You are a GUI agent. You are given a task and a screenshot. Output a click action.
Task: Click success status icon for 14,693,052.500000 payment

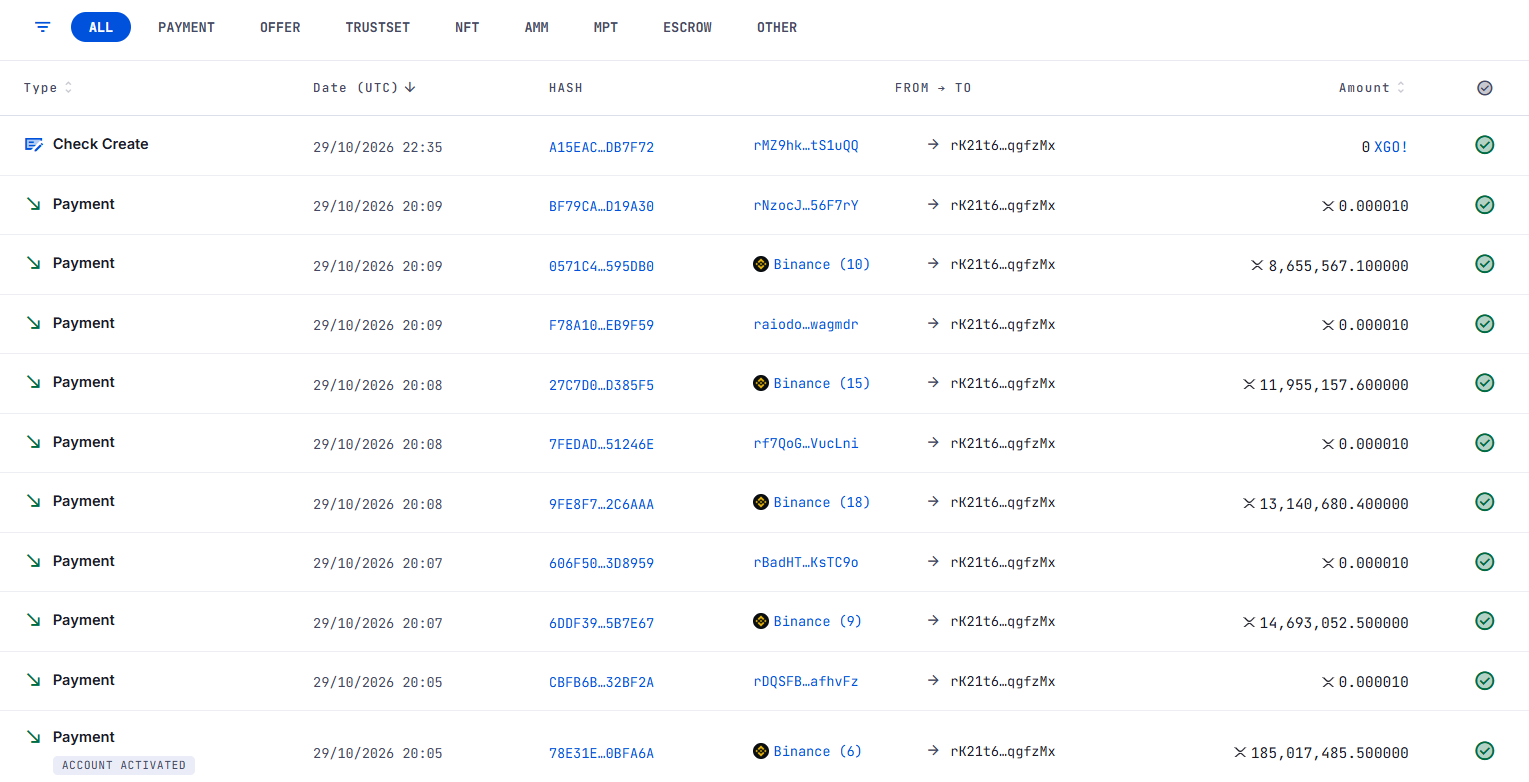1485,621
